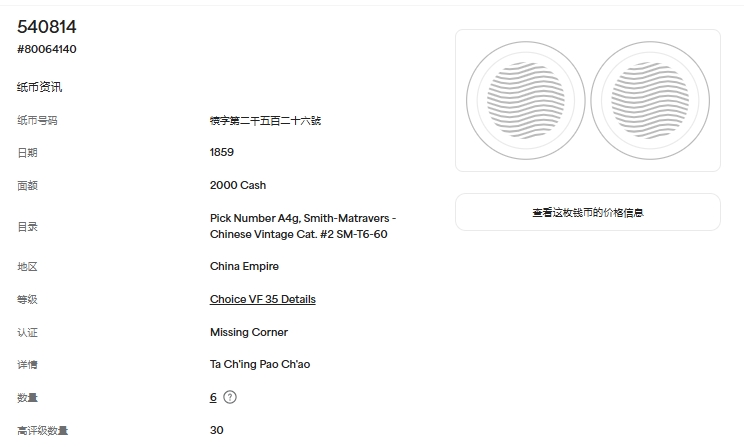Click the 等级 grade label
This screenshot has width=744, height=447.
27,299
